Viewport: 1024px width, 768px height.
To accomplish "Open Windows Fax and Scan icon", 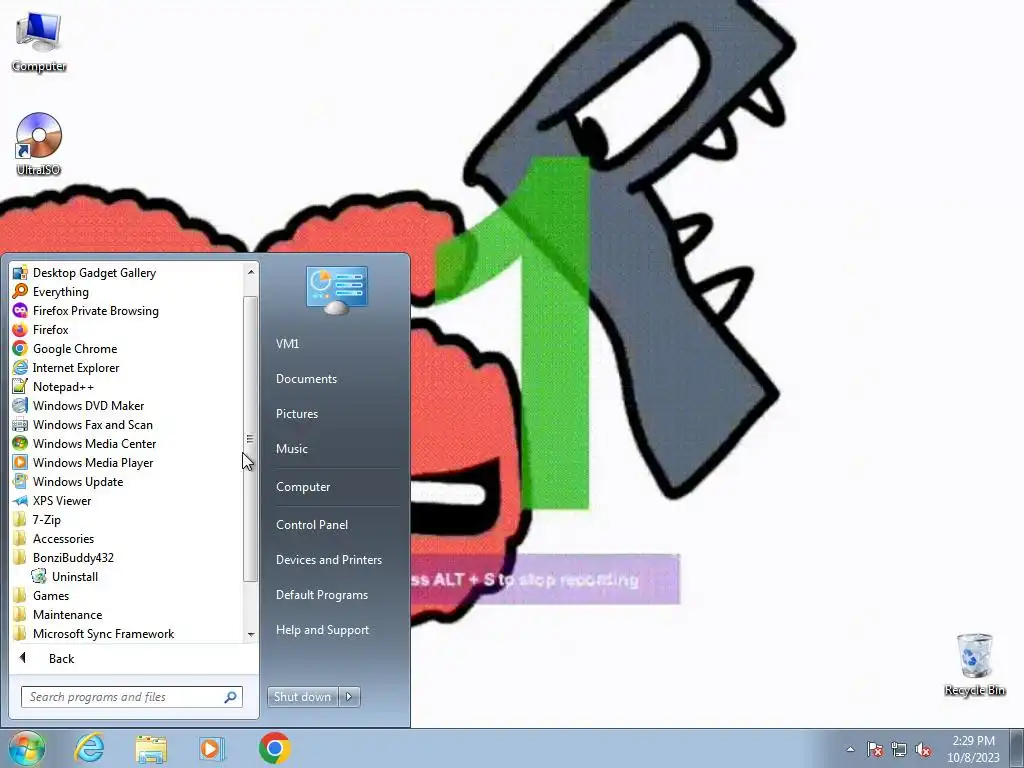I will click(20, 424).
